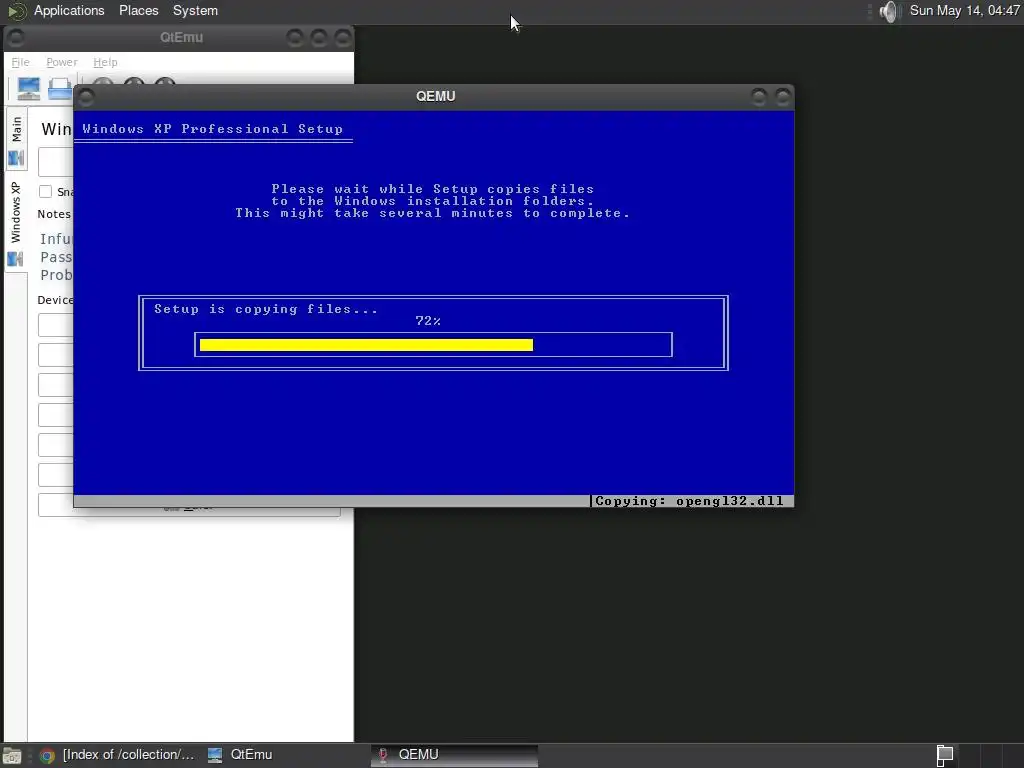Open the System menu
Viewport: 1024px width, 768px height.
195,10
